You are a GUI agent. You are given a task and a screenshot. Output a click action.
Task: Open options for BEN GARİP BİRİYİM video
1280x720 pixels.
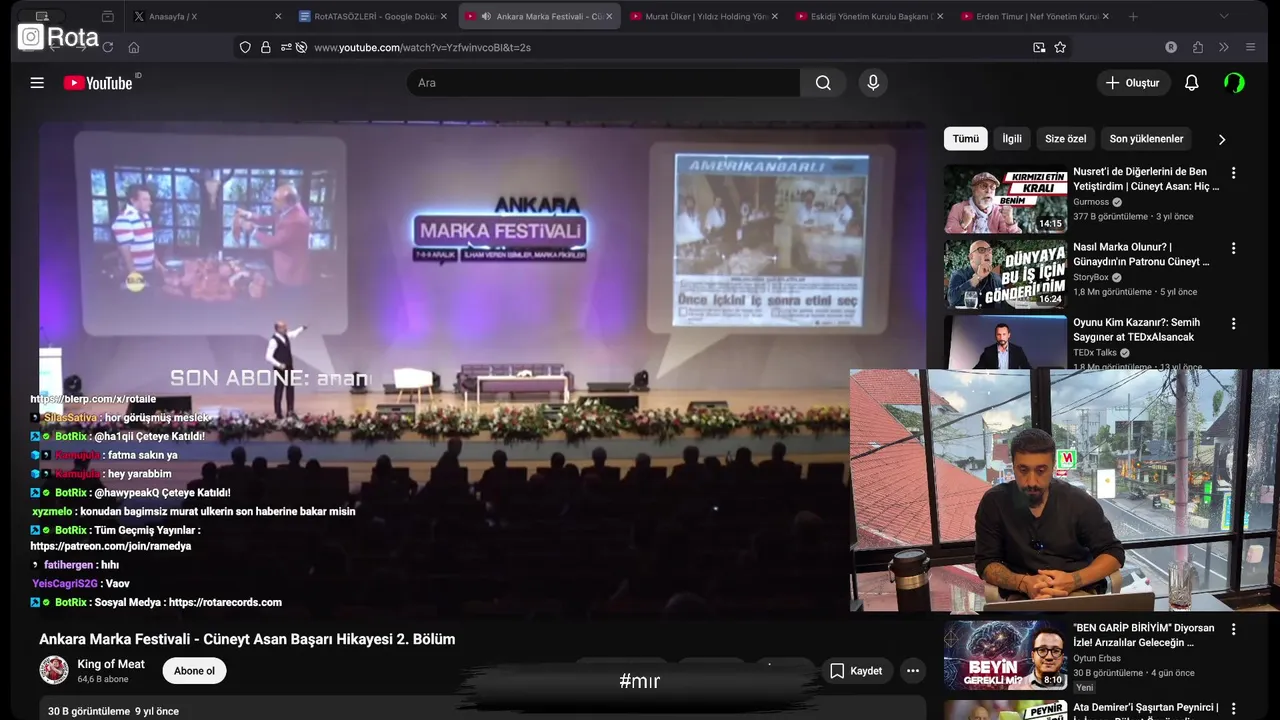pyautogui.click(x=1233, y=629)
